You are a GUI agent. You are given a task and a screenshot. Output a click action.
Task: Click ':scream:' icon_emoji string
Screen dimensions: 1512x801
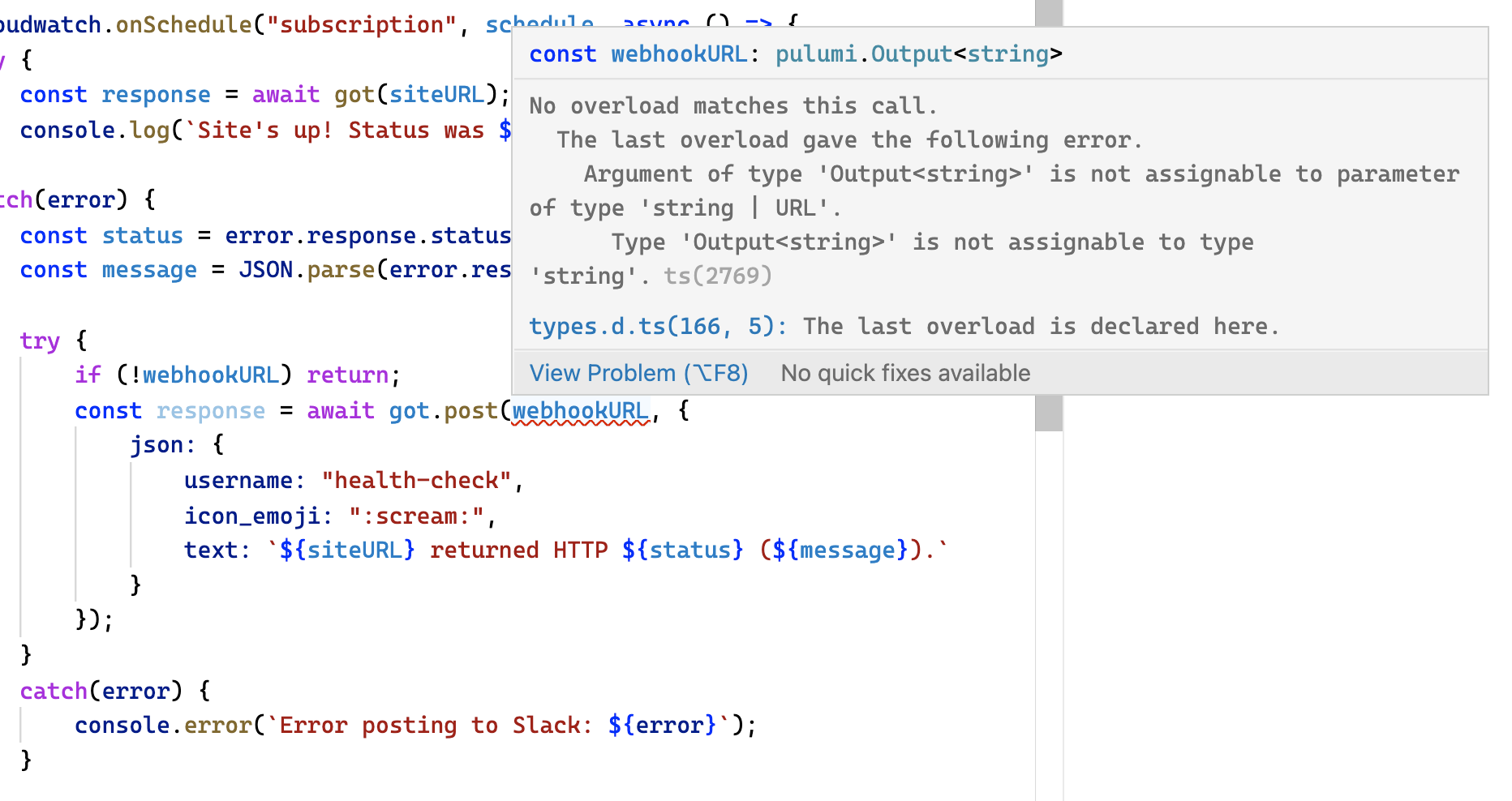pos(416,516)
